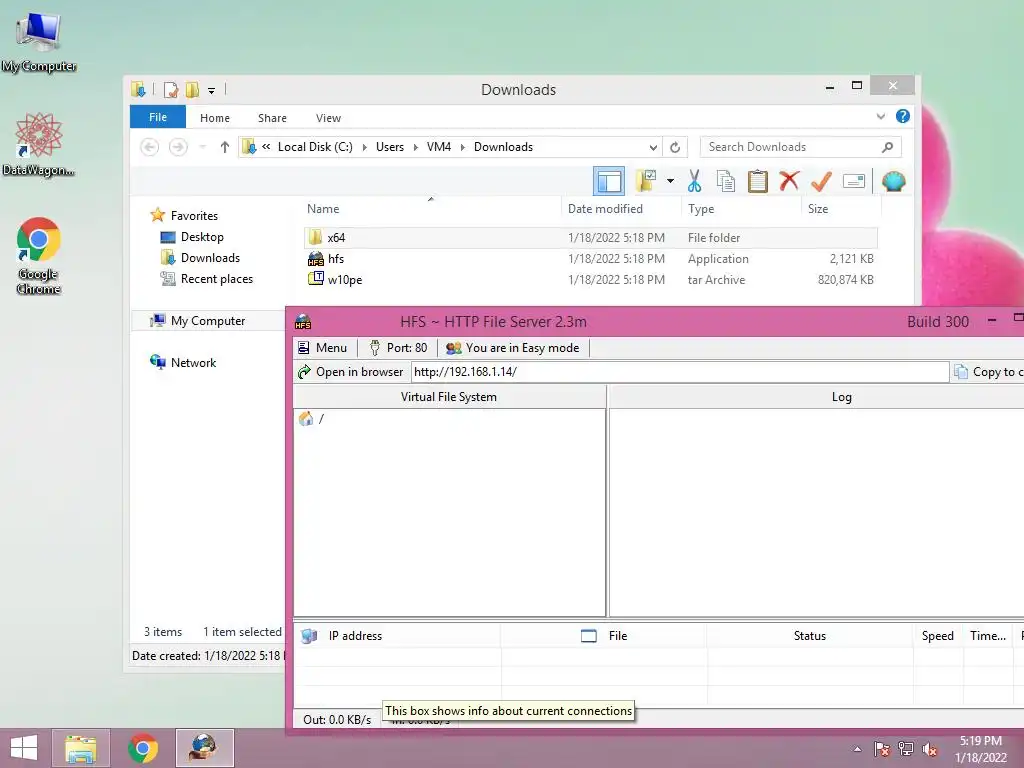Viewport: 1024px width, 768px height.
Task: Open the View ribbon tab
Action: coord(328,118)
